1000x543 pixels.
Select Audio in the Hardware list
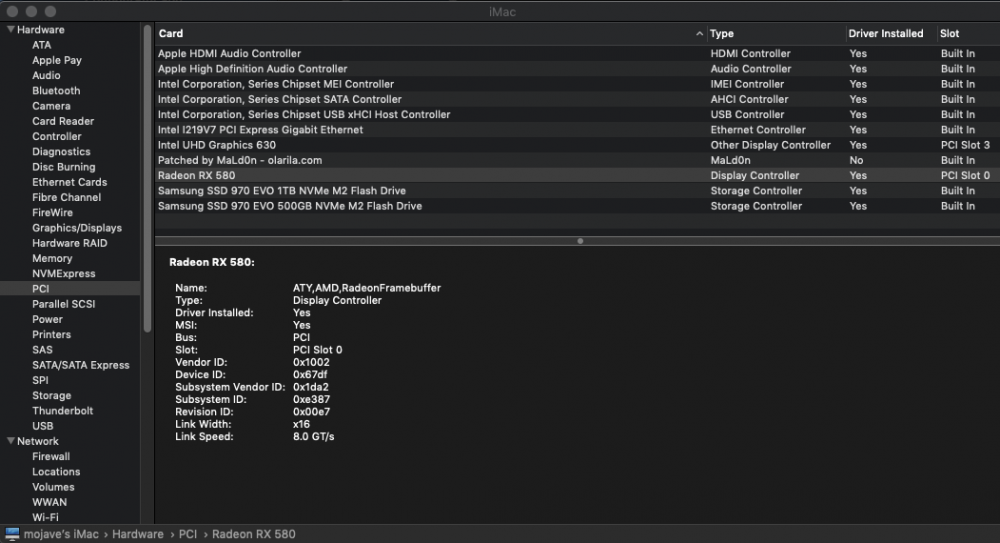pyautogui.click(x=46, y=75)
